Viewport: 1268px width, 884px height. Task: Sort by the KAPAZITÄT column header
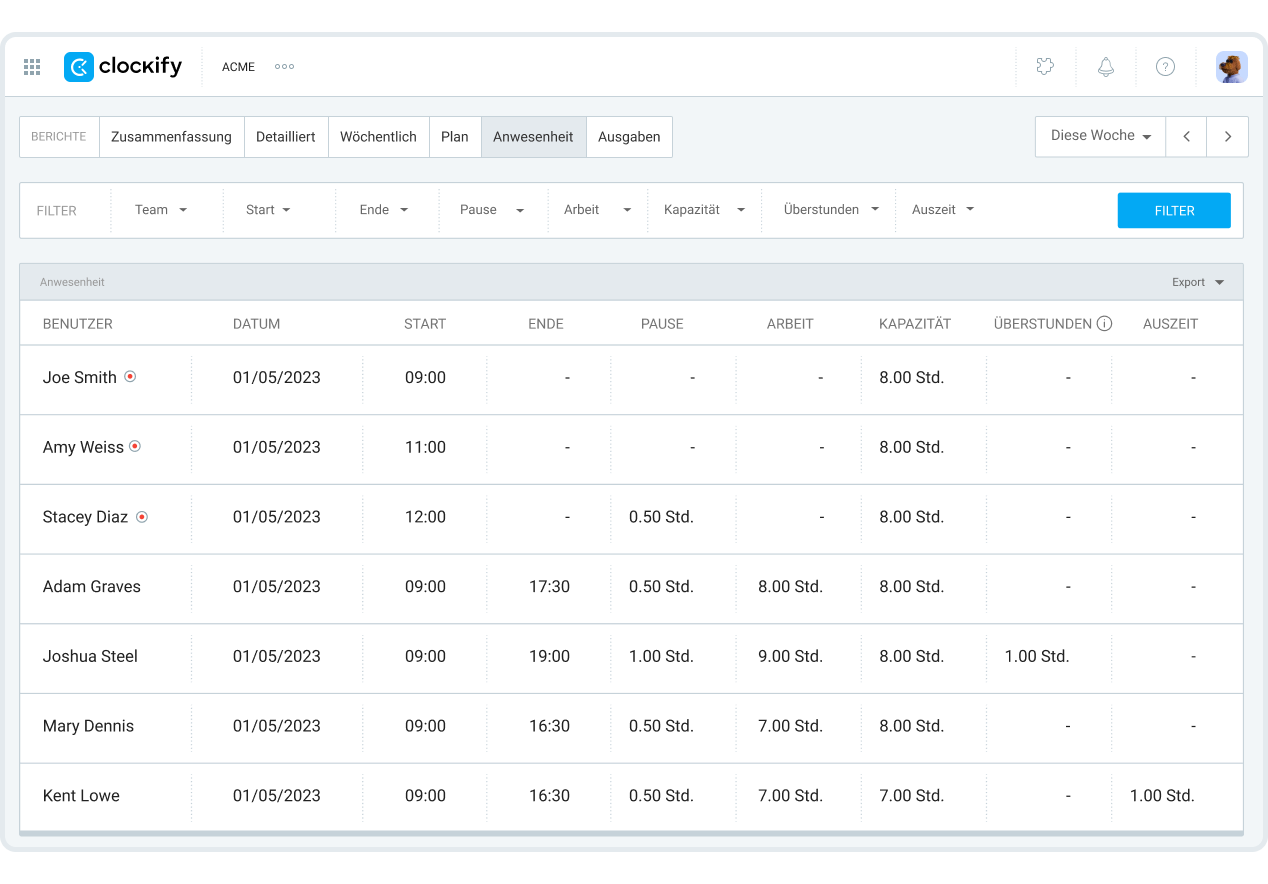click(915, 324)
